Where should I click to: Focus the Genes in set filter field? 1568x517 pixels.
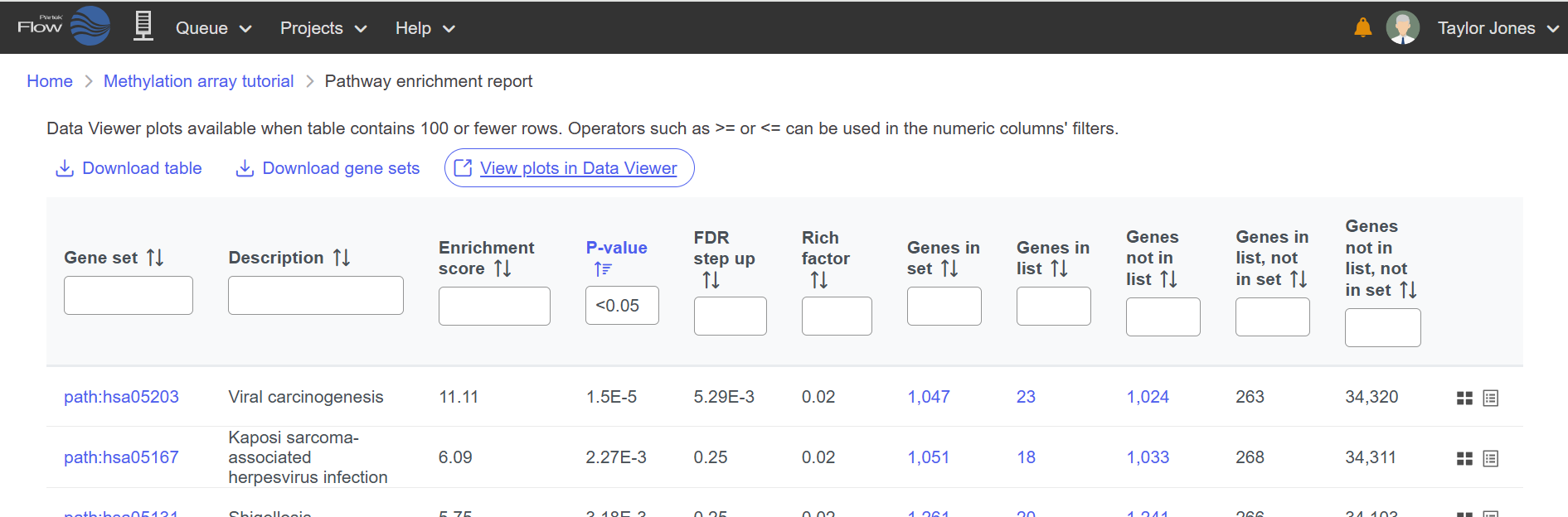tap(944, 306)
